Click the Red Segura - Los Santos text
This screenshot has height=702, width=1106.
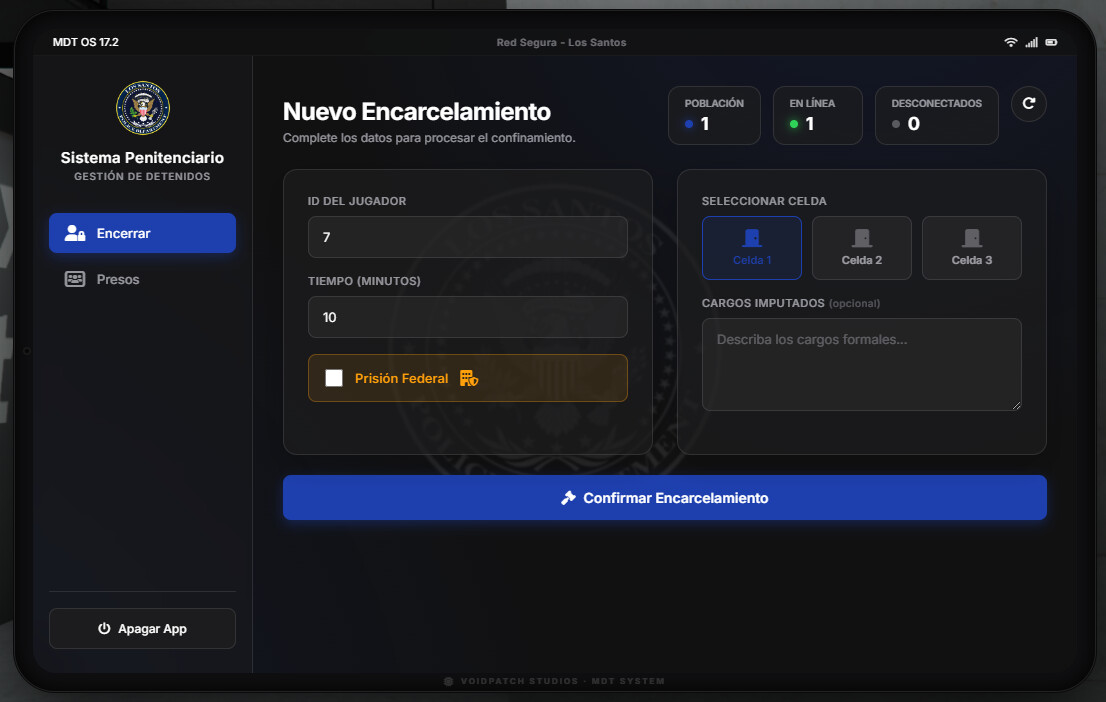pyautogui.click(x=561, y=42)
